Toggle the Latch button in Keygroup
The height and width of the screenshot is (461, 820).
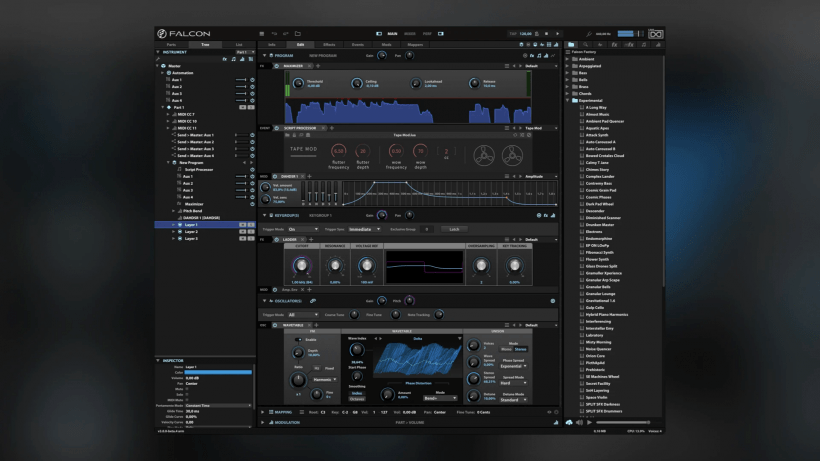[453, 229]
